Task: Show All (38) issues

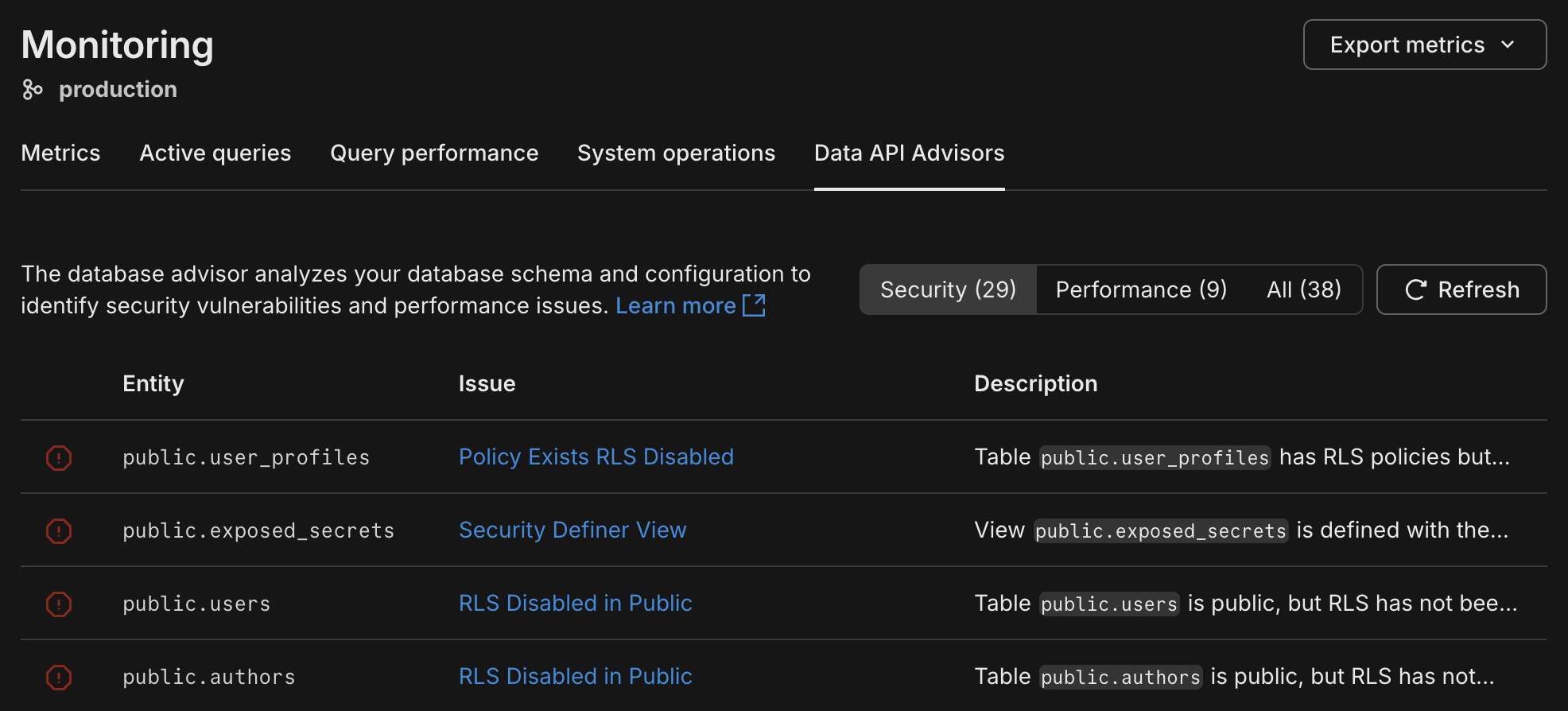Action: pyautogui.click(x=1304, y=289)
